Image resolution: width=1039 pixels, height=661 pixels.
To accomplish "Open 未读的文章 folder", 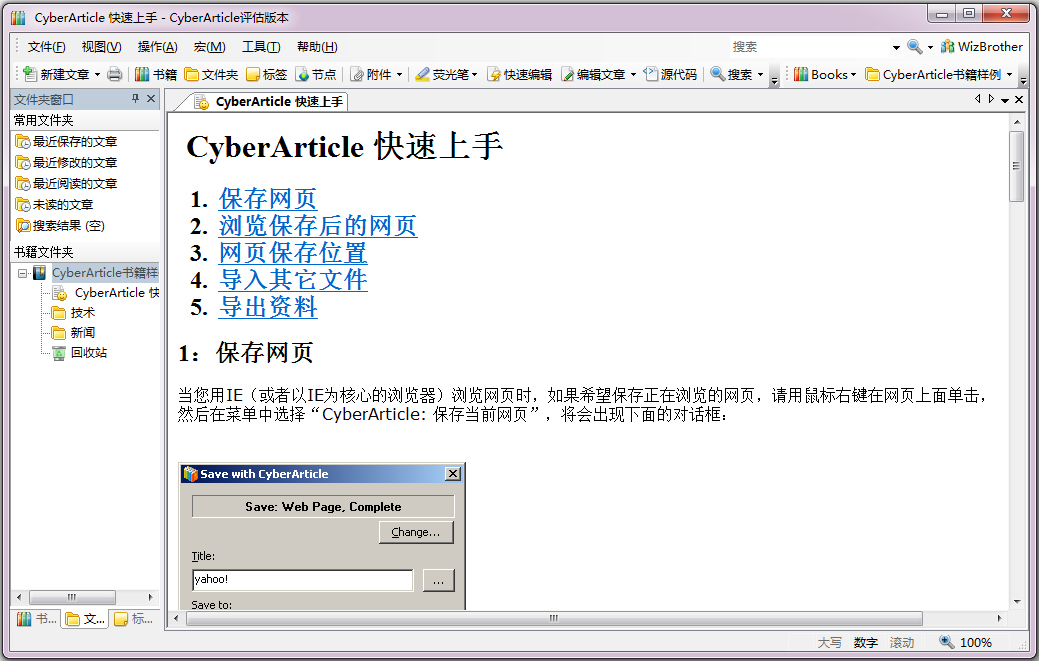I will (x=54, y=205).
